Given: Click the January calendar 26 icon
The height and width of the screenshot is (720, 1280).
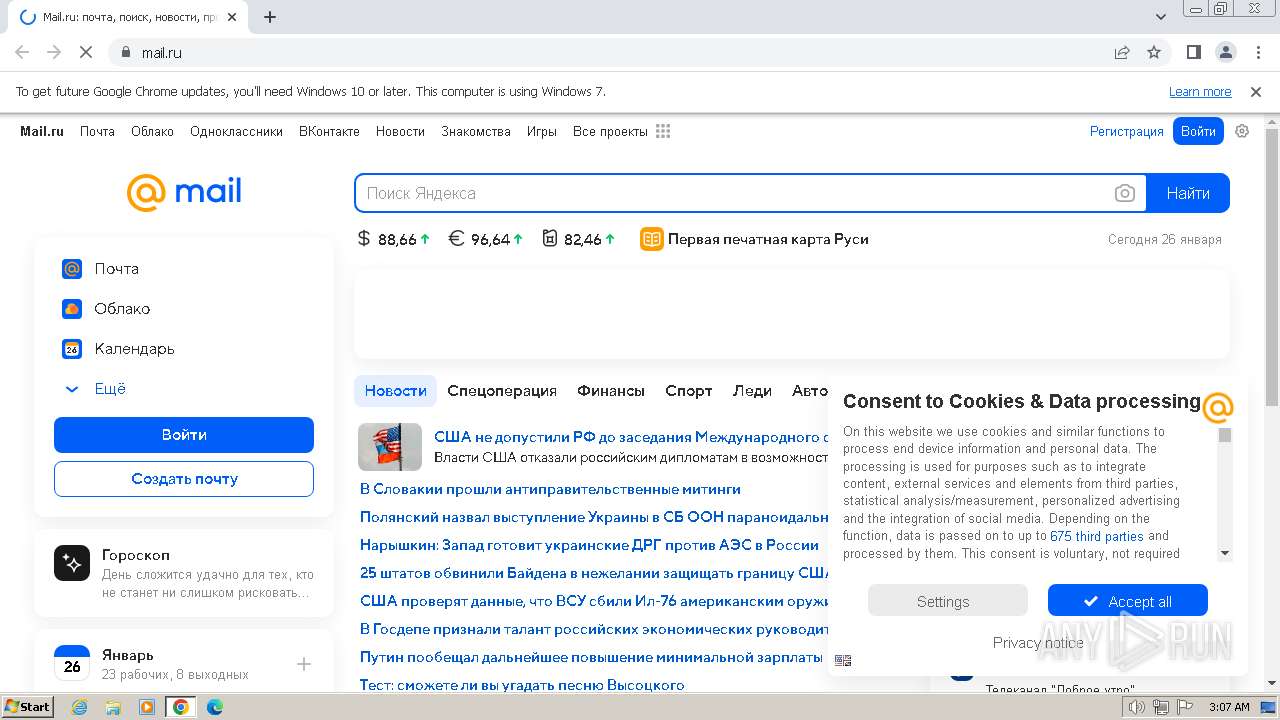Looking at the screenshot, I should (x=72, y=664).
